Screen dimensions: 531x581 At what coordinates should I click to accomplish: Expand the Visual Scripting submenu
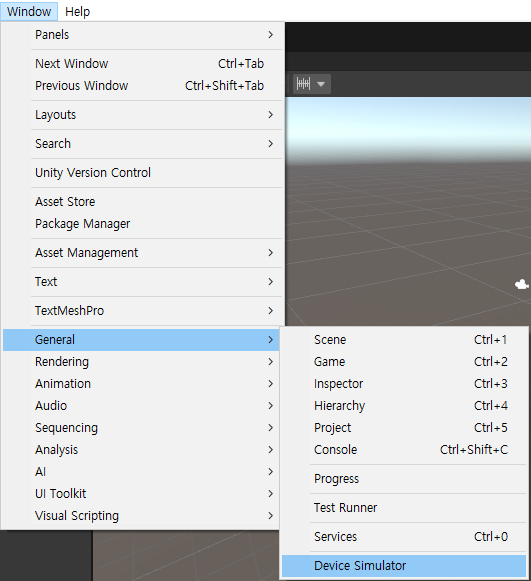(141, 515)
